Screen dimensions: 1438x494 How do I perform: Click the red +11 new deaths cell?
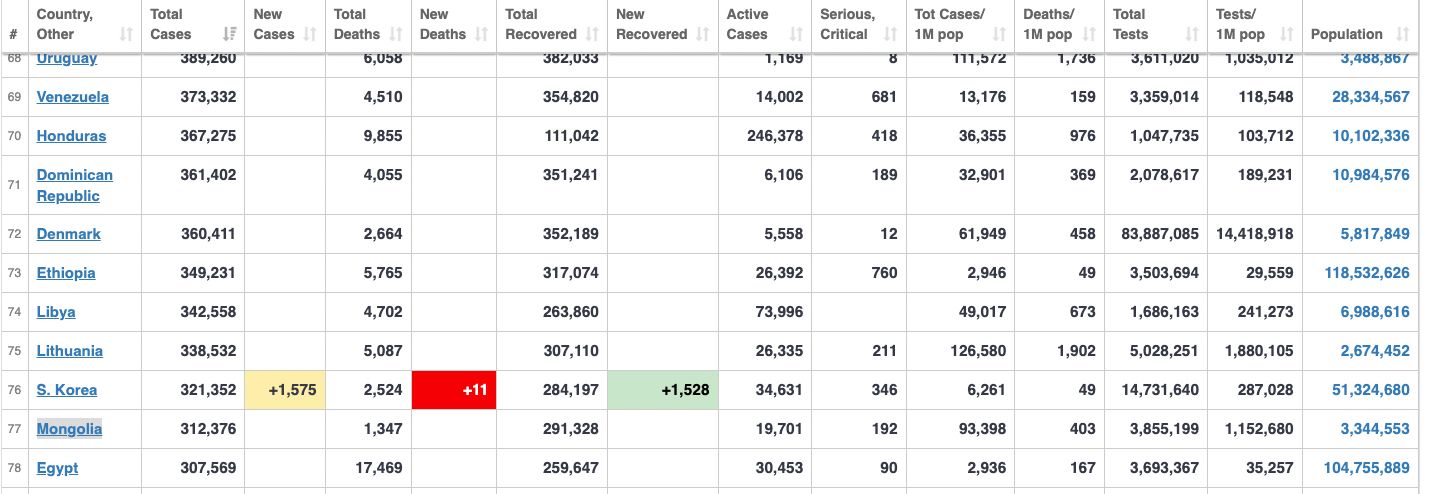coord(454,390)
